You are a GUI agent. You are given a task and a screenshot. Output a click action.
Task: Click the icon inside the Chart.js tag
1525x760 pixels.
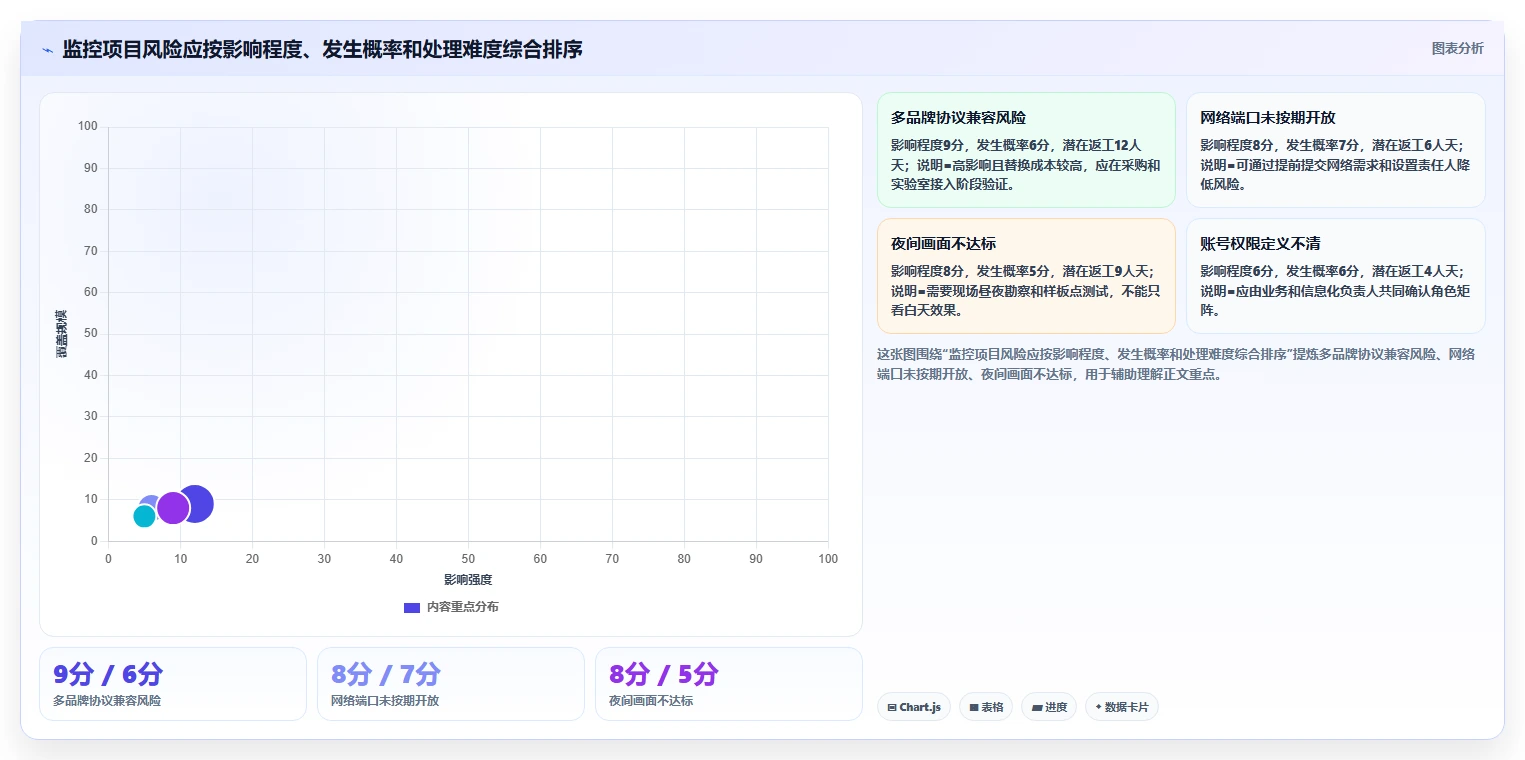pyautogui.click(x=892, y=708)
